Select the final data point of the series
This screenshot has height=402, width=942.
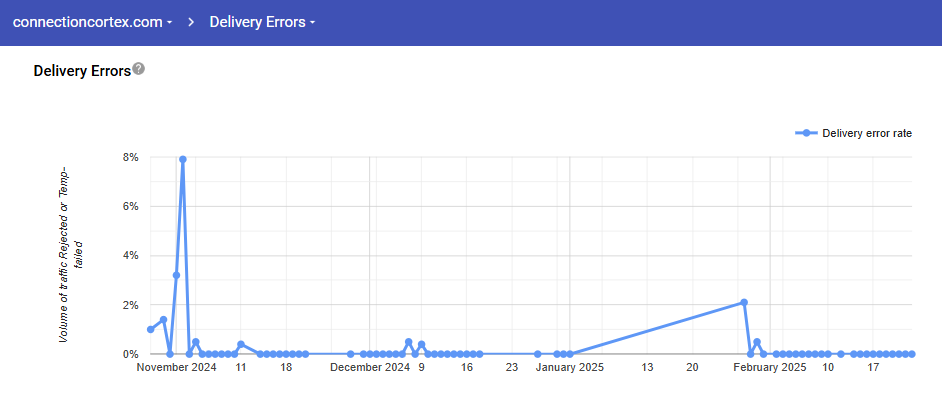pos(912,354)
